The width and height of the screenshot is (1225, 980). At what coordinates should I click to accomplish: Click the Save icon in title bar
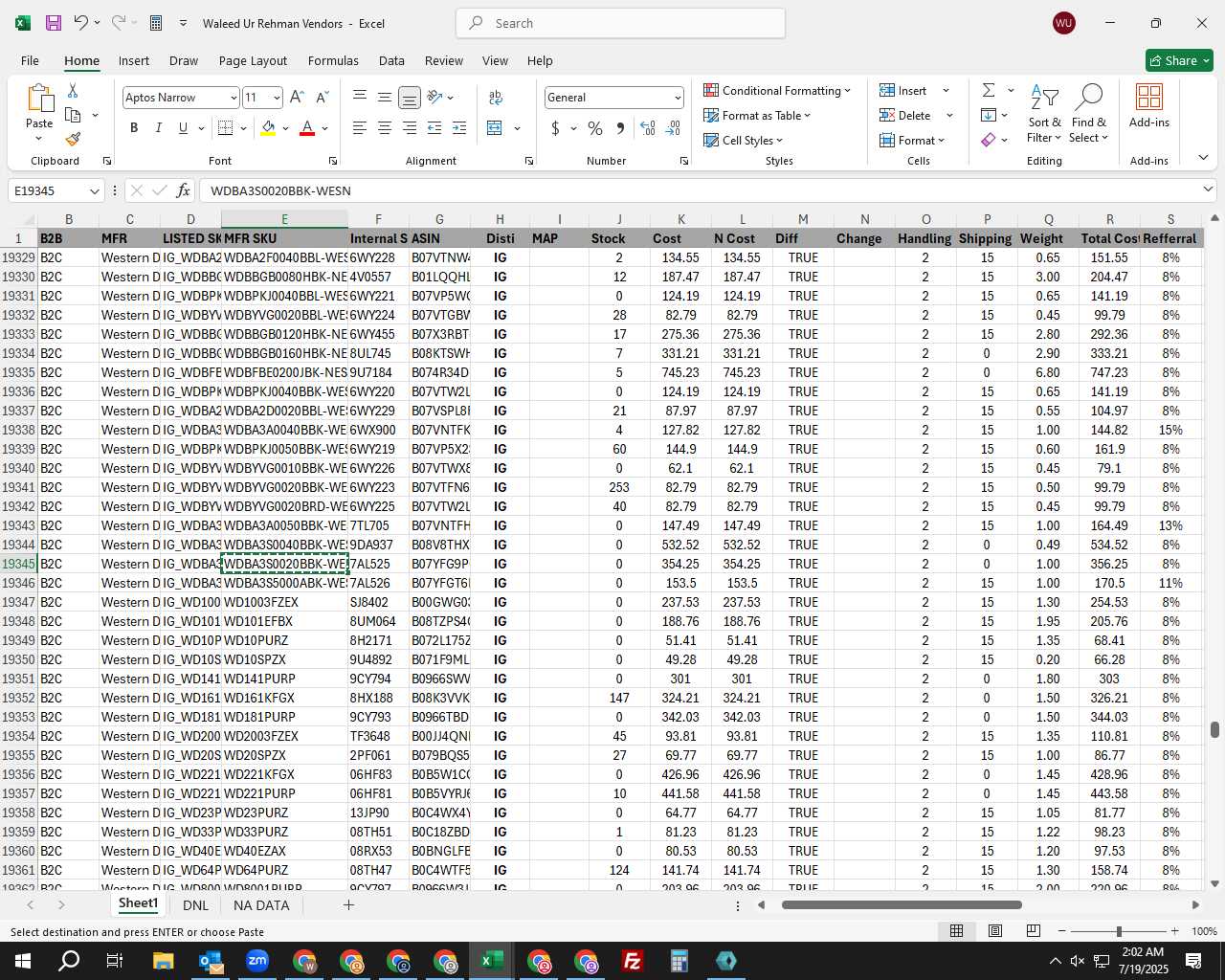pyautogui.click(x=54, y=23)
